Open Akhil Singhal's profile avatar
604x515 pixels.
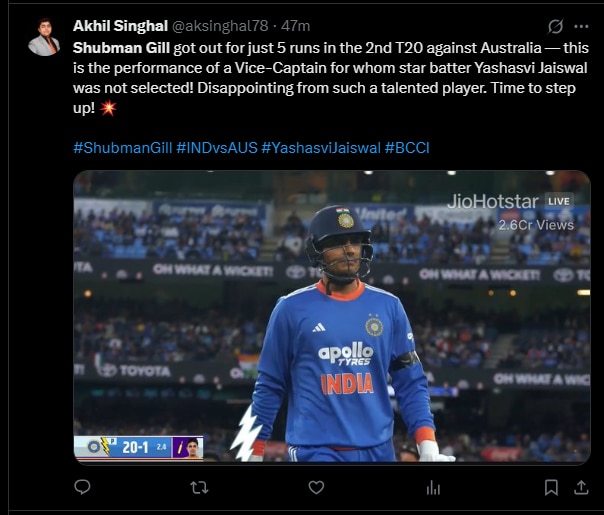click(x=44, y=37)
